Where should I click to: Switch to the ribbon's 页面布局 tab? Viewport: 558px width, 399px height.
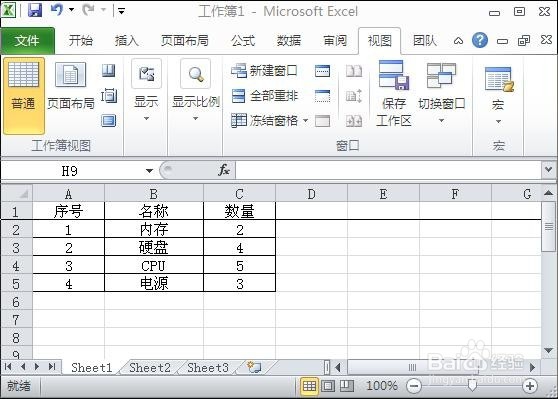pyautogui.click(x=185, y=41)
